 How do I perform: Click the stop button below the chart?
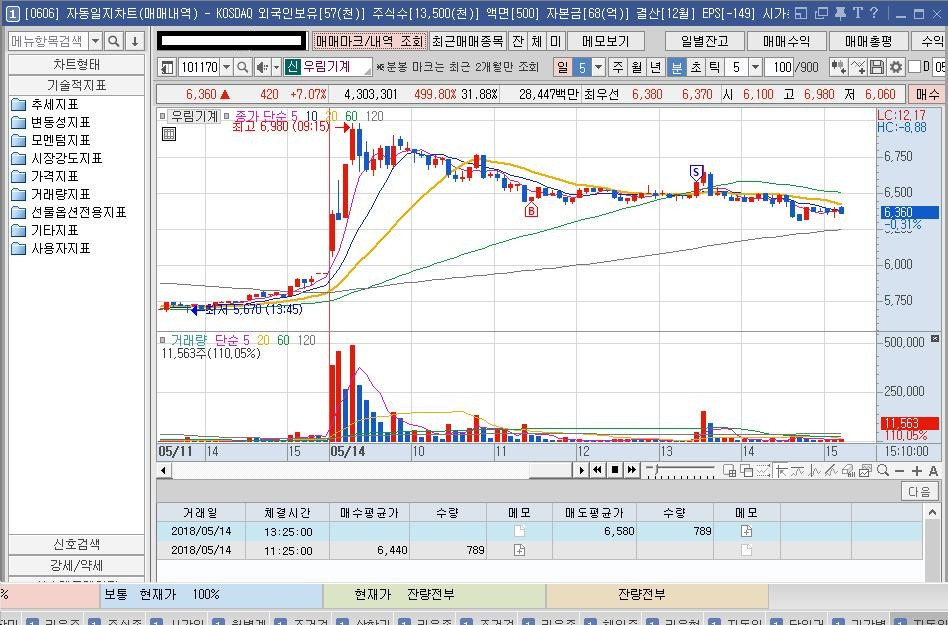(615, 470)
